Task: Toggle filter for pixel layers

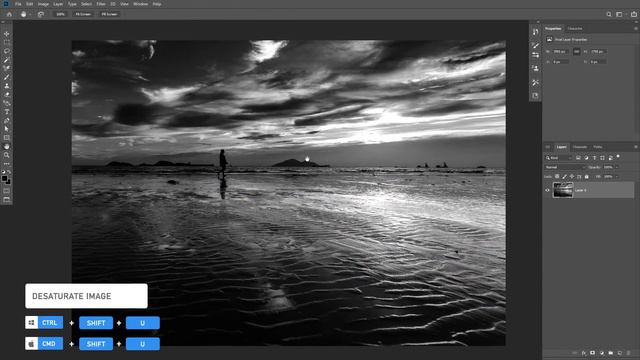Action: [x=578, y=158]
